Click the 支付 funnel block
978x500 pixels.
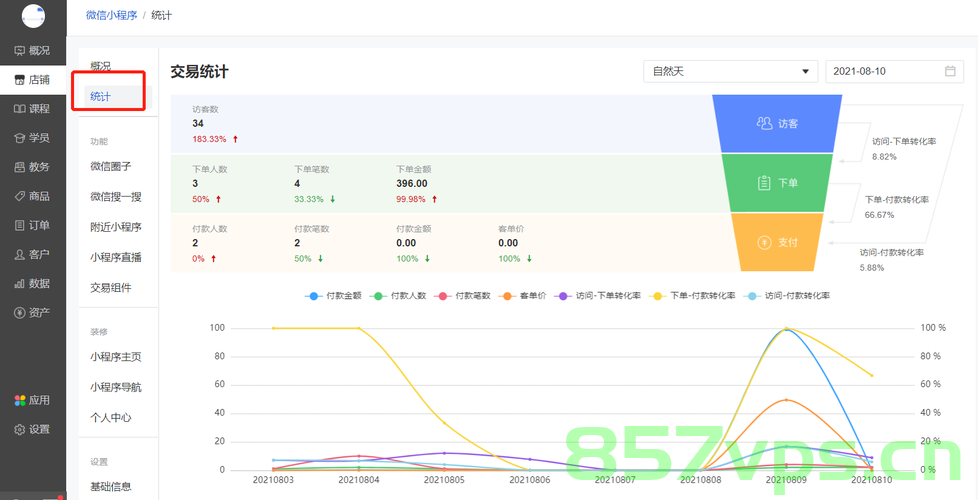tap(777, 243)
